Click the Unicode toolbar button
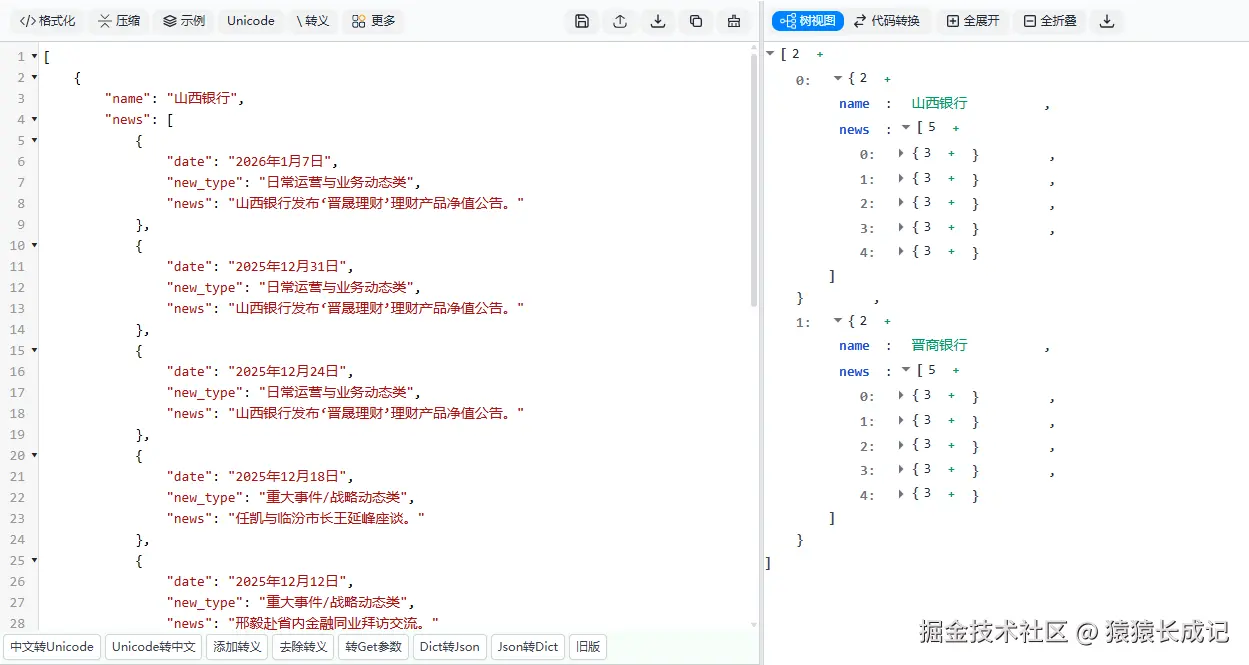Viewport: 1249px width, 665px height. (250, 21)
